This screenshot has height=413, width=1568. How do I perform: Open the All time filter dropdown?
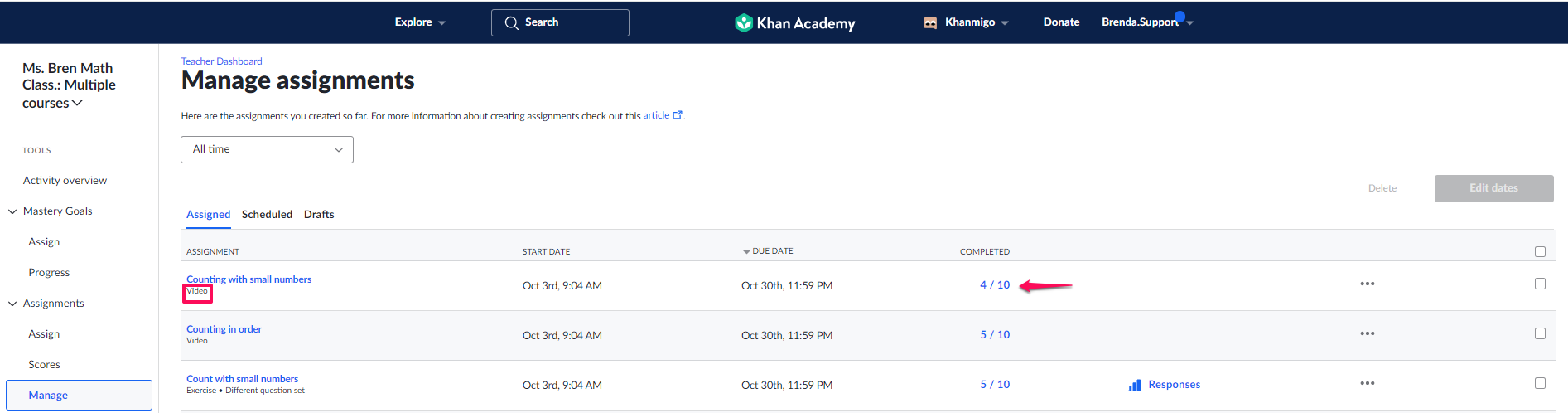pos(267,149)
